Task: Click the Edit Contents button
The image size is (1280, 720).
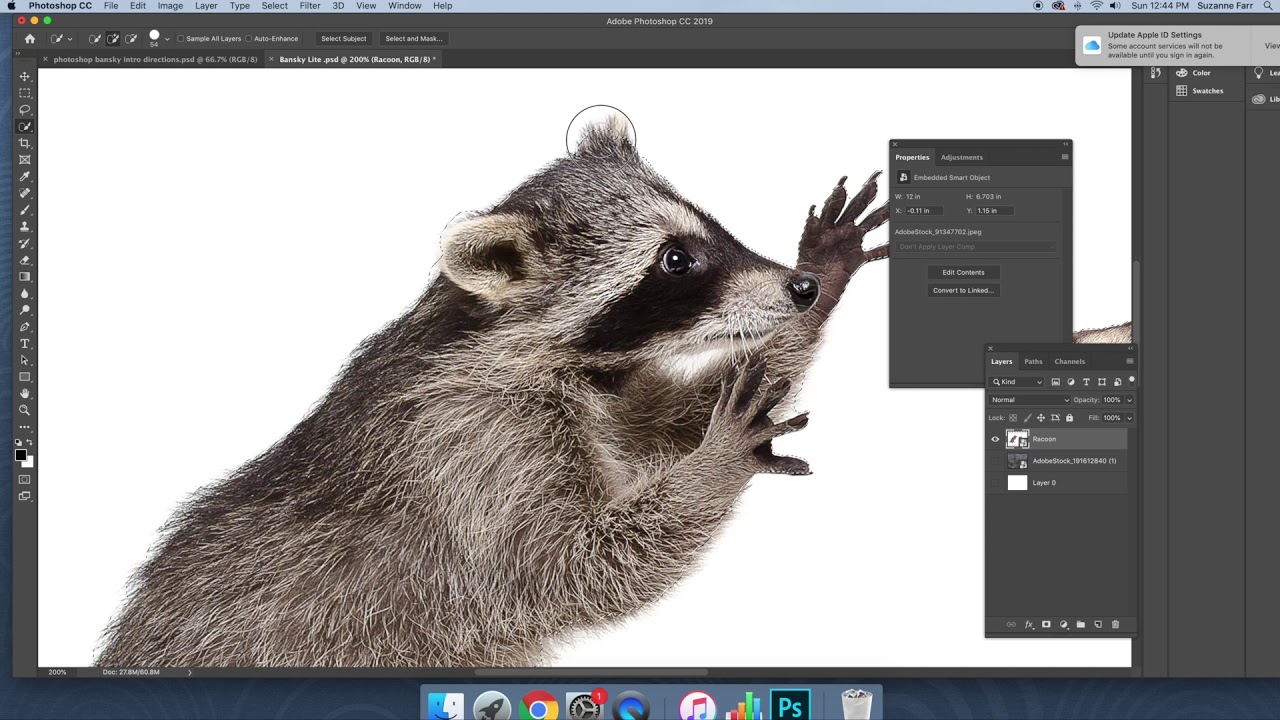Action: coord(963,272)
